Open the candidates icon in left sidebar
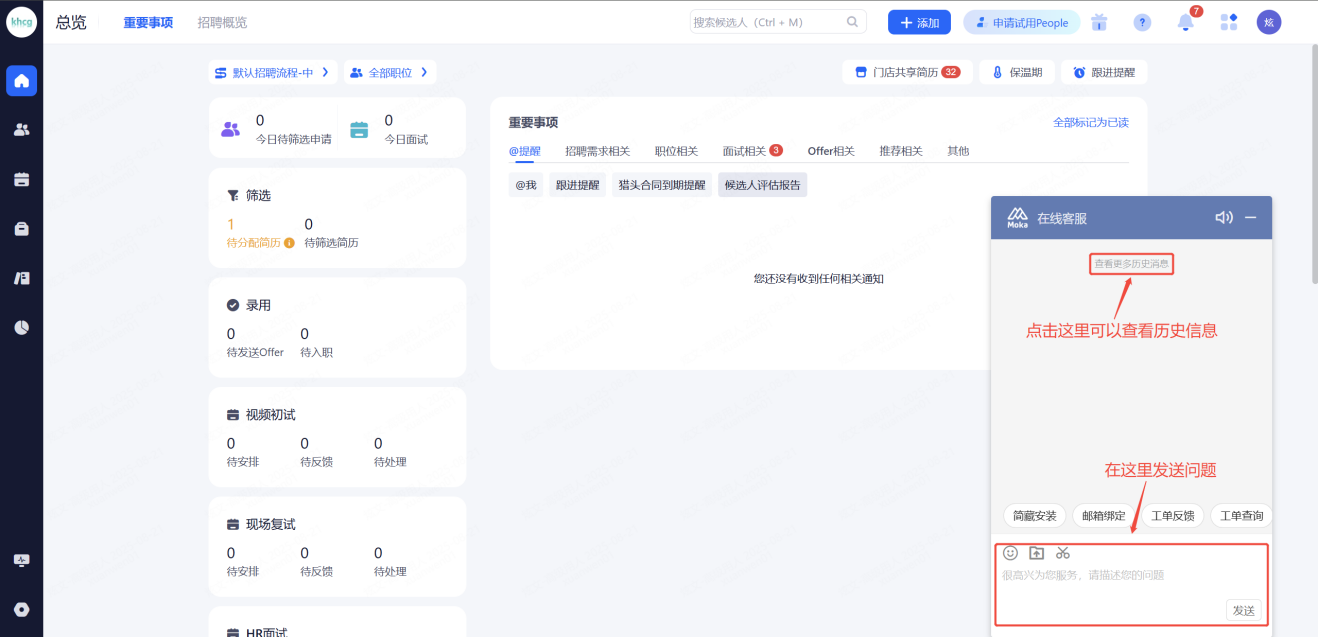Image resolution: width=1318 pixels, height=637 pixels. (x=21, y=129)
